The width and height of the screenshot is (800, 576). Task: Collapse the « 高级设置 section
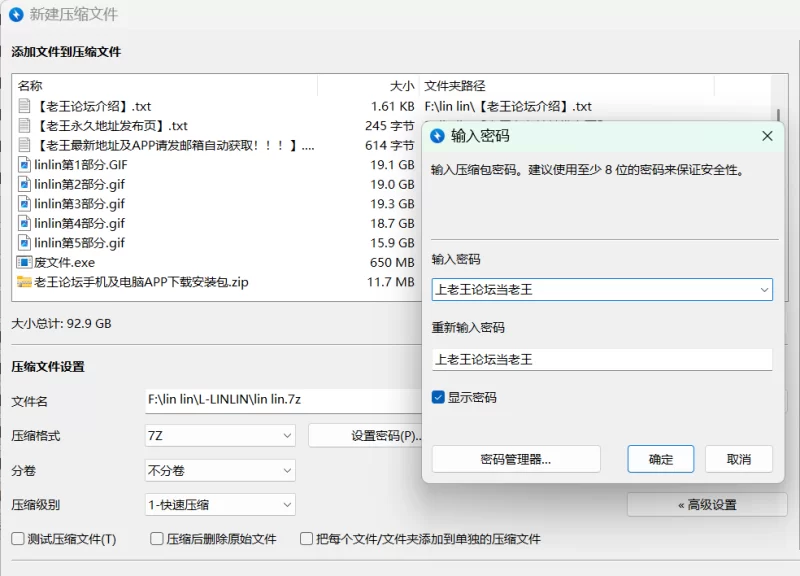[x=707, y=505]
